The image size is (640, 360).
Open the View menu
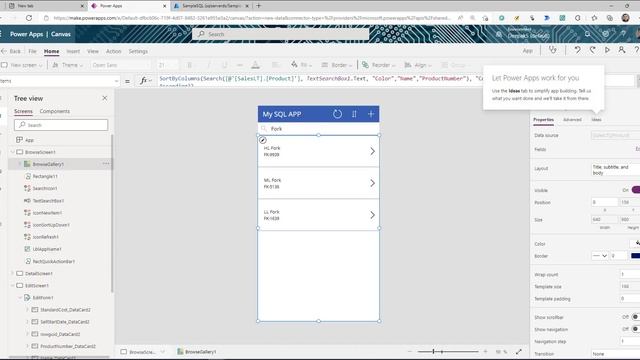[93, 51]
